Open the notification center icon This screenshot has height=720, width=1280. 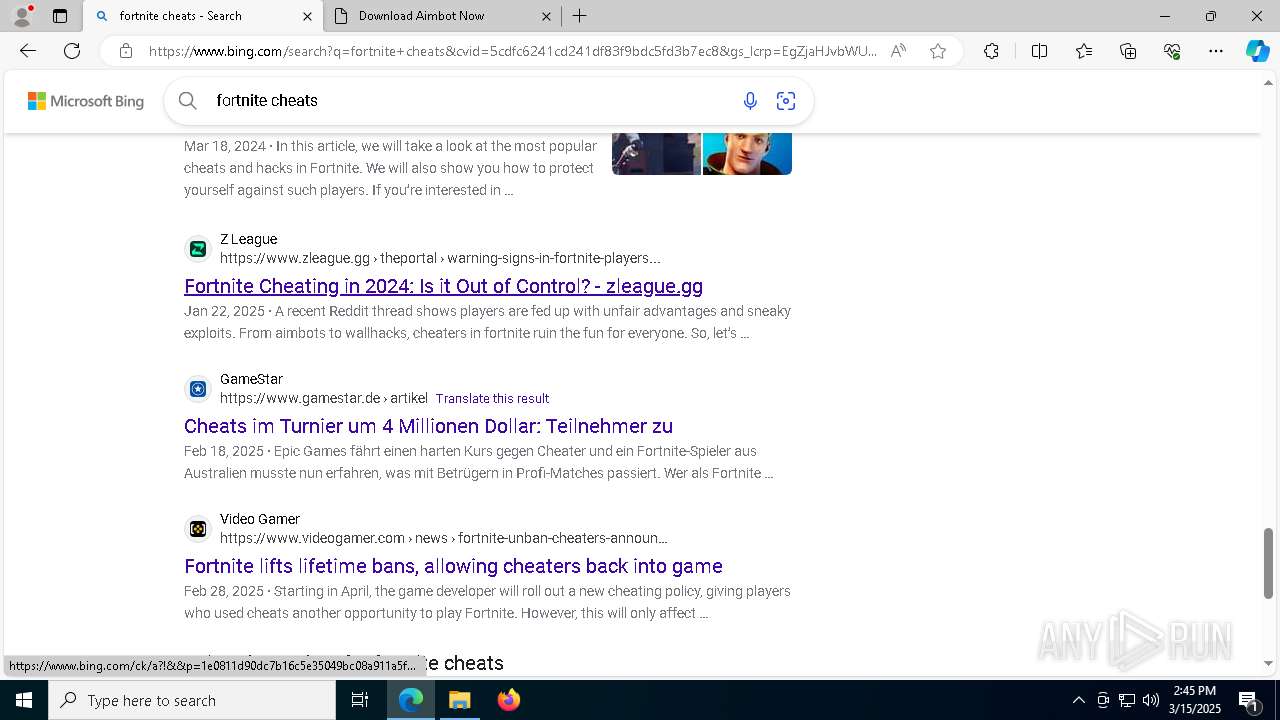(x=1249, y=700)
